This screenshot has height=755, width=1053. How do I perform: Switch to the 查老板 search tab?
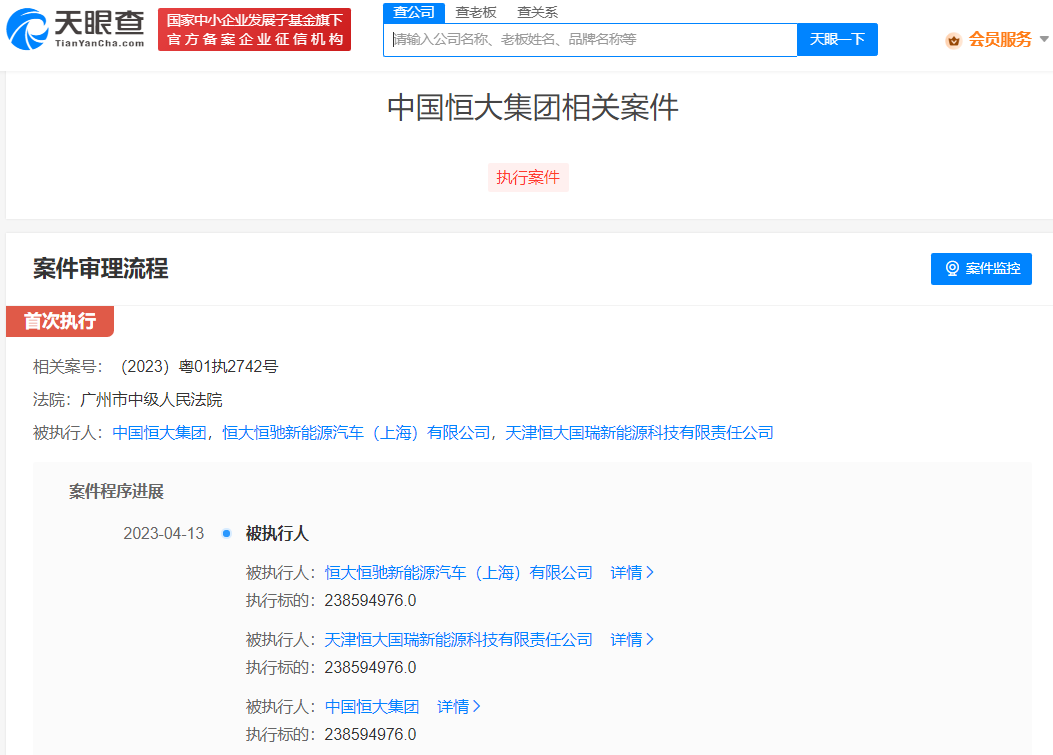click(x=475, y=12)
